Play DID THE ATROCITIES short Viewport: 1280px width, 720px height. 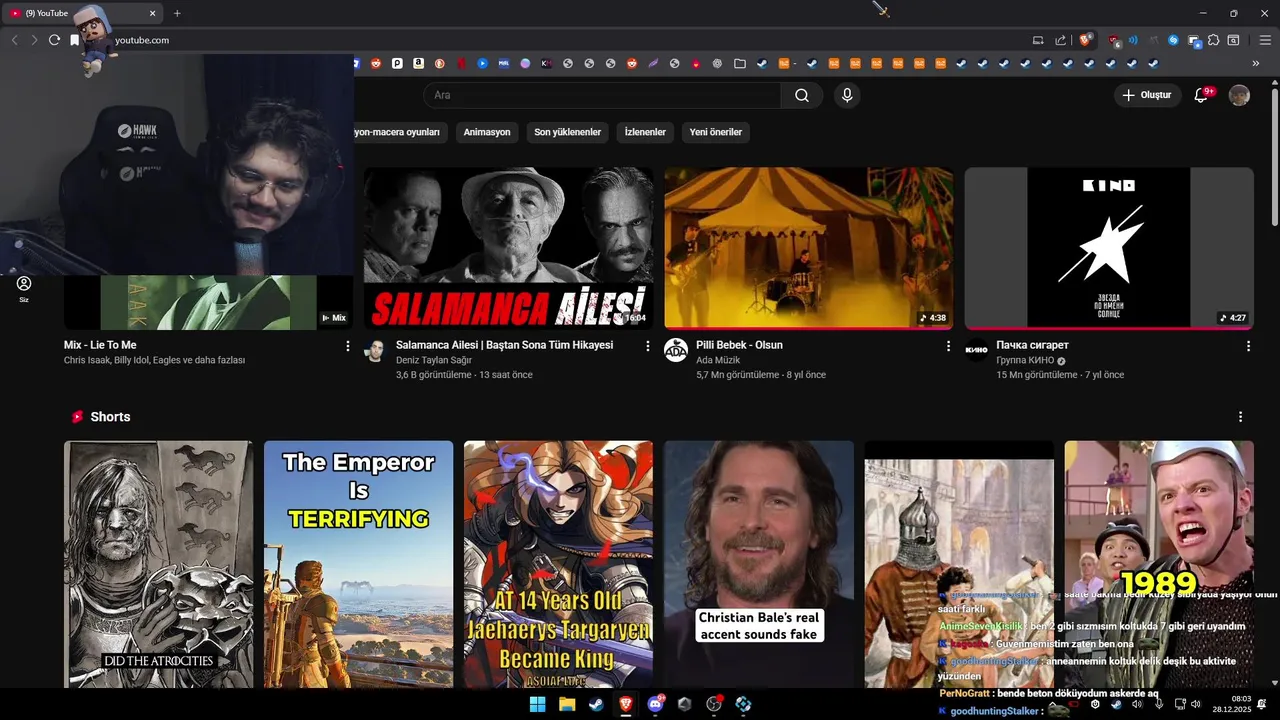pos(158,564)
